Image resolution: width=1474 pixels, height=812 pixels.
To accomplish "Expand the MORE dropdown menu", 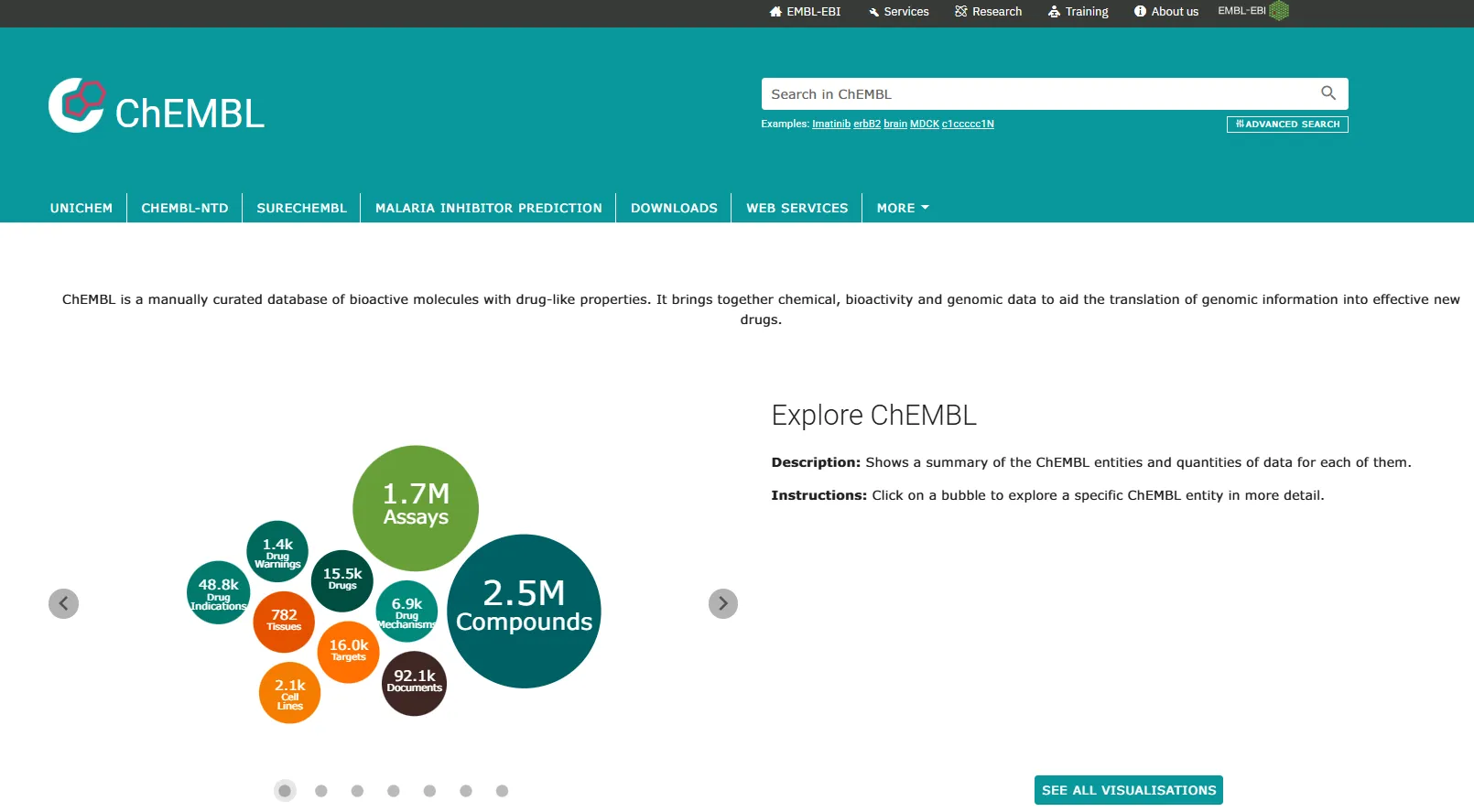I will tap(902, 208).
